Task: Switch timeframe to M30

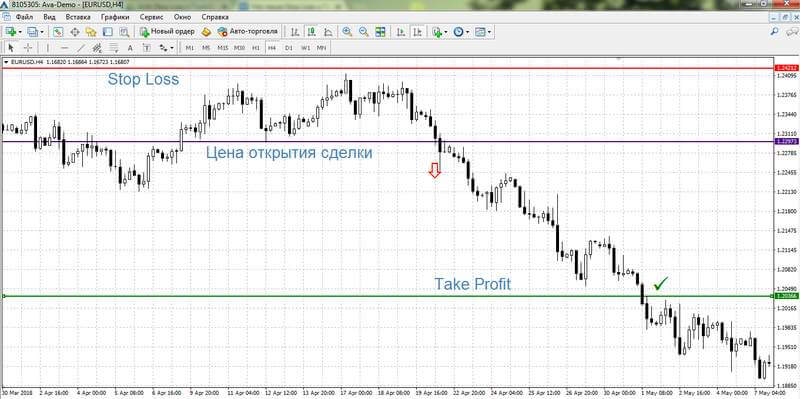Action: click(x=239, y=48)
